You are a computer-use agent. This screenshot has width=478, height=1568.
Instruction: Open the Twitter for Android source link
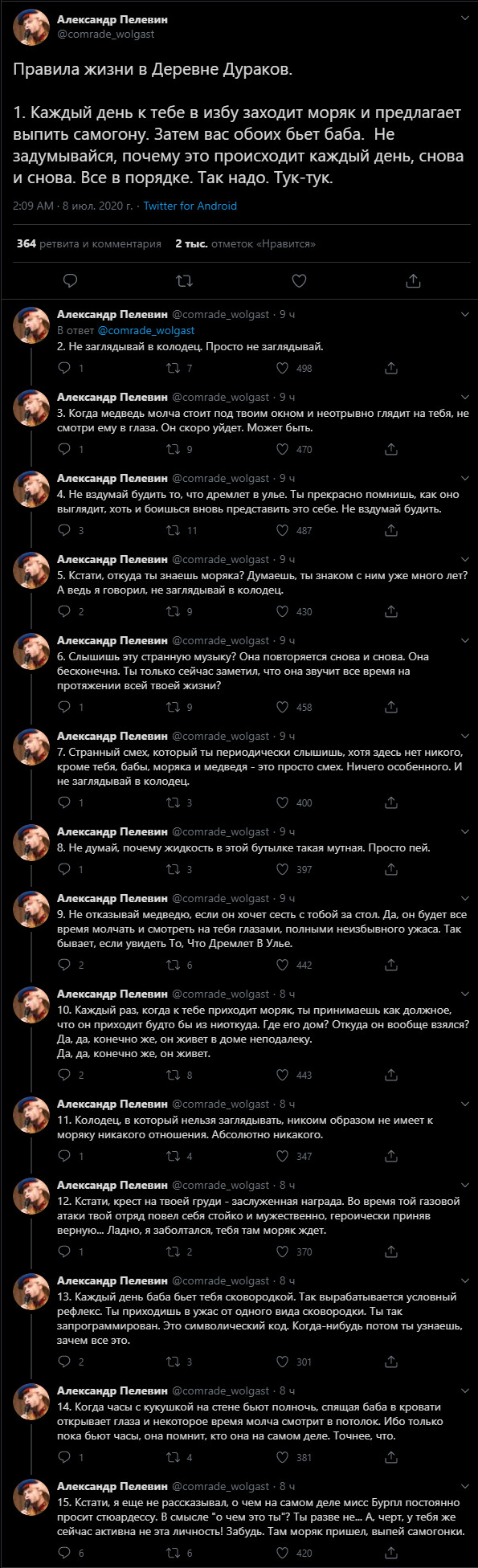(190, 206)
